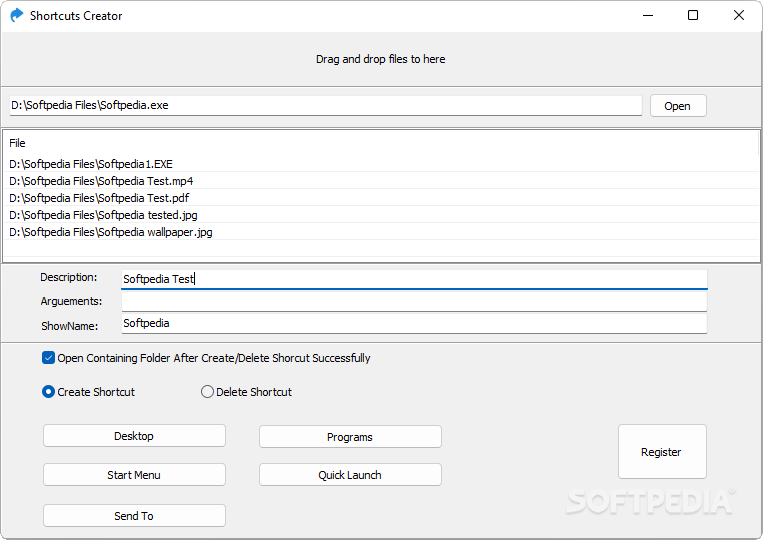This screenshot has height=540, width=763.
Task: Click the Programs button
Action: (x=350, y=437)
